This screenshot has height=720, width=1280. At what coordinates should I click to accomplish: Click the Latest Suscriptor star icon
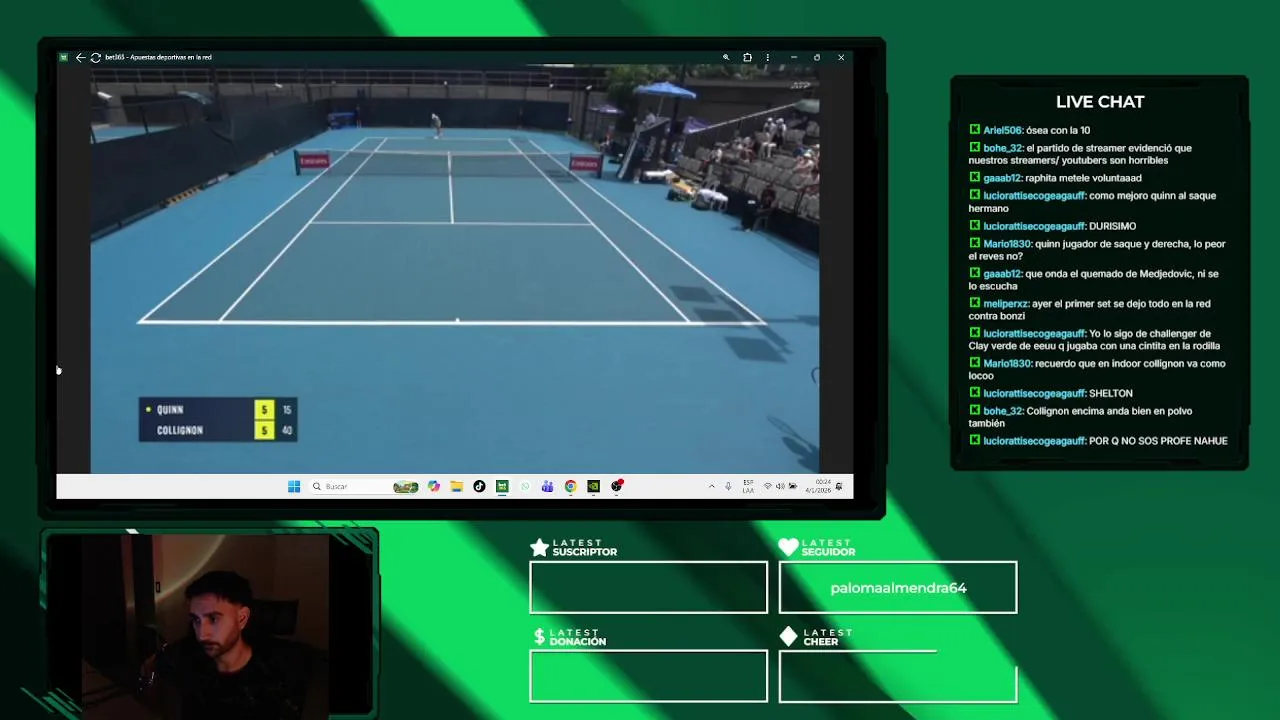[x=539, y=547]
